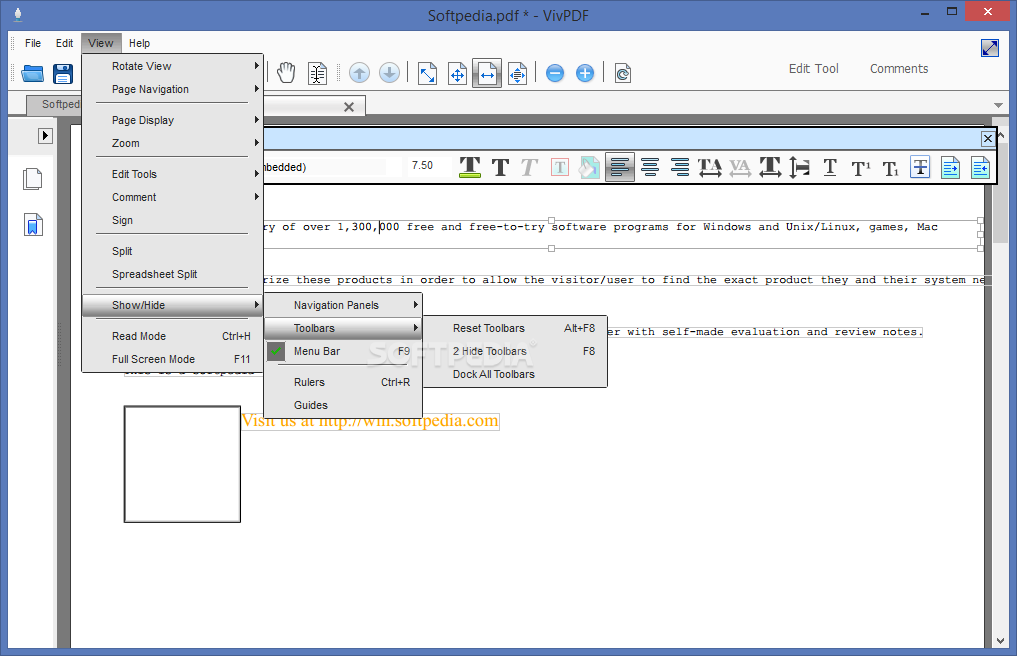The image size is (1017, 656).
Task: Expand Page Display submenu
Action: point(173,120)
